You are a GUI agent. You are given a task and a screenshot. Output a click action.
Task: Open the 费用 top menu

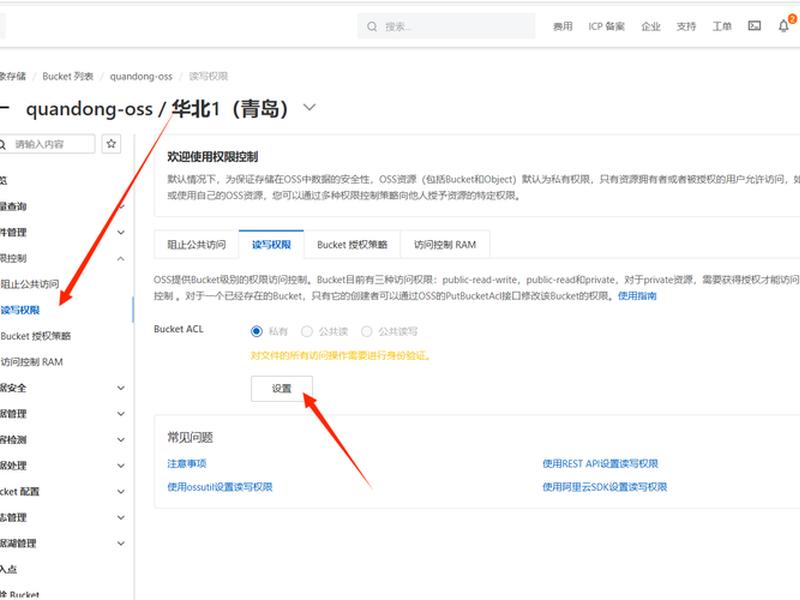point(562,26)
